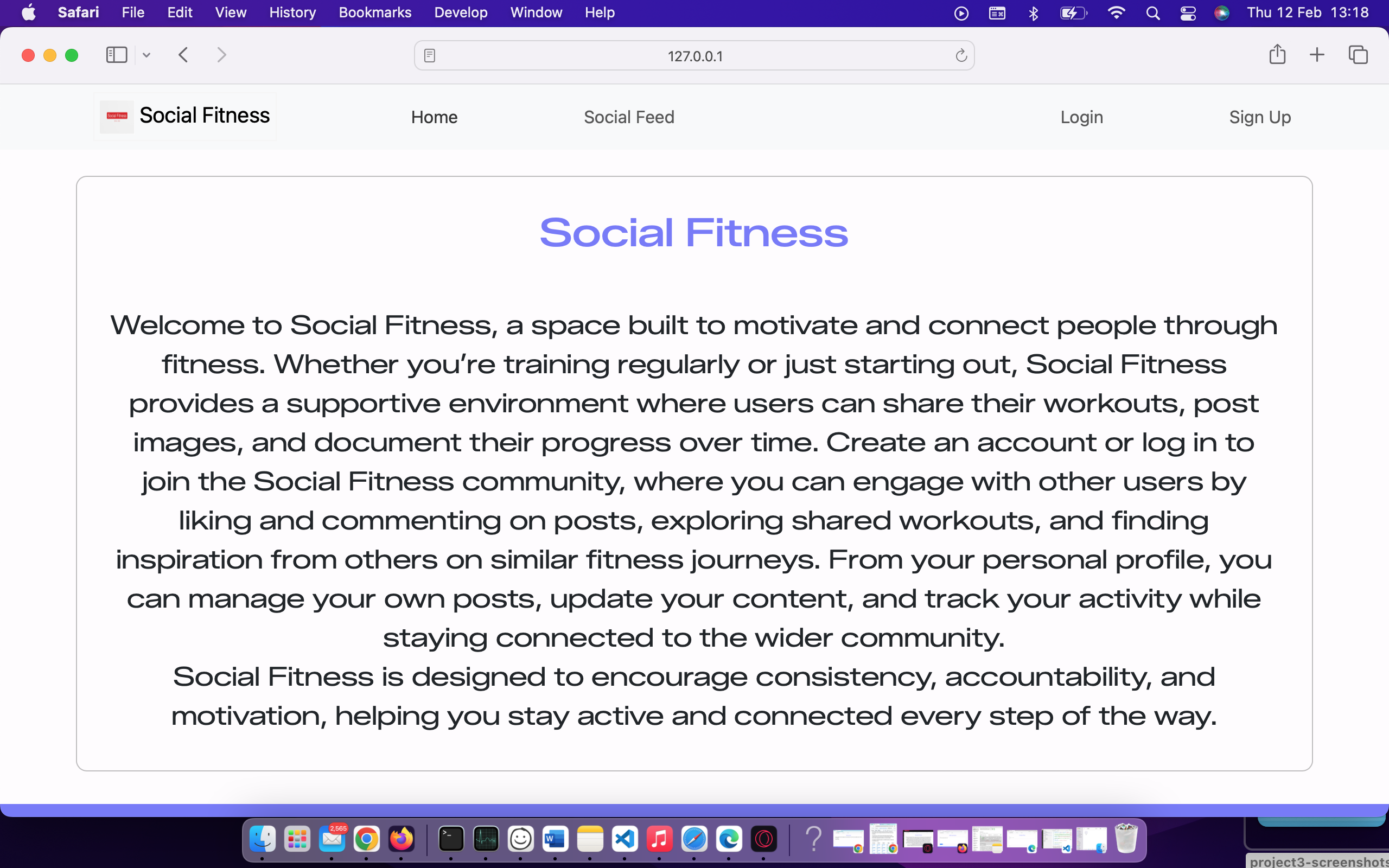1389x868 pixels.
Task: Launch Firefox from the Dock
Action: (402, 839)
